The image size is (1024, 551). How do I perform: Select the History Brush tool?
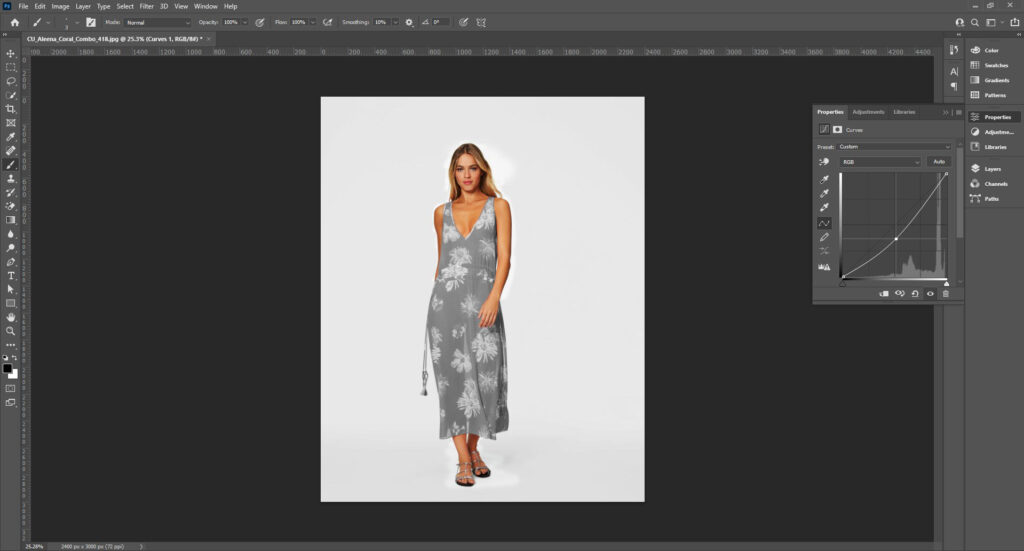tap(10, 193)
